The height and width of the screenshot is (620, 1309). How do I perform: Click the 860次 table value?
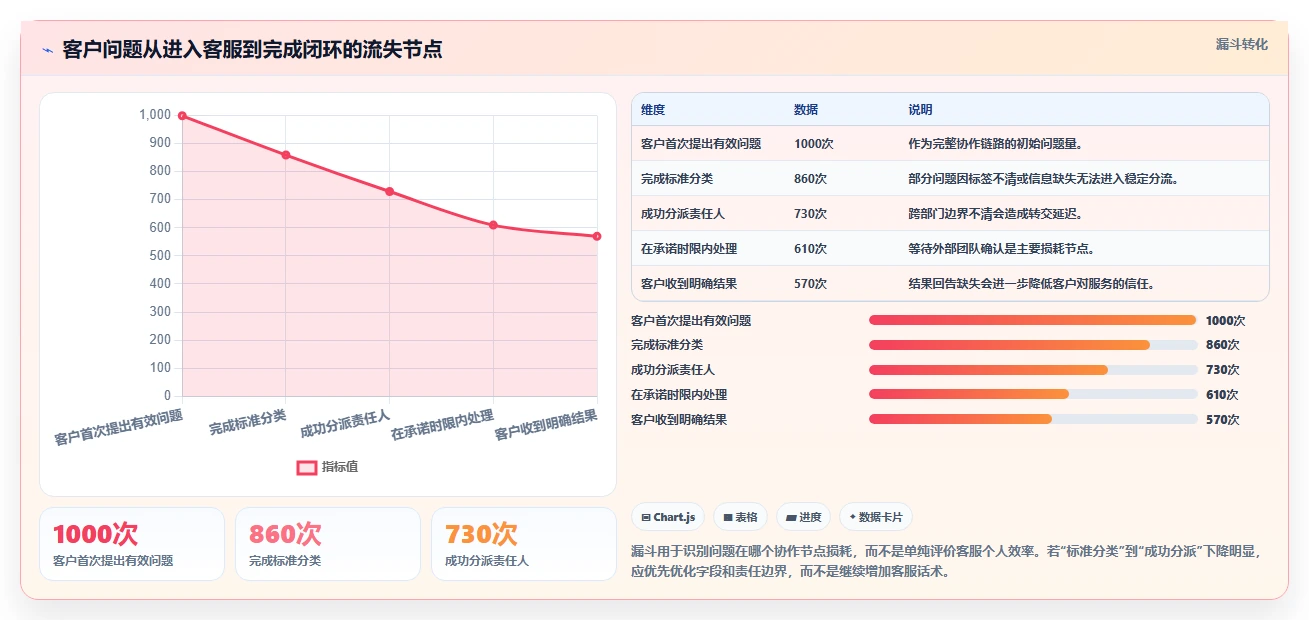coord(811,179)
